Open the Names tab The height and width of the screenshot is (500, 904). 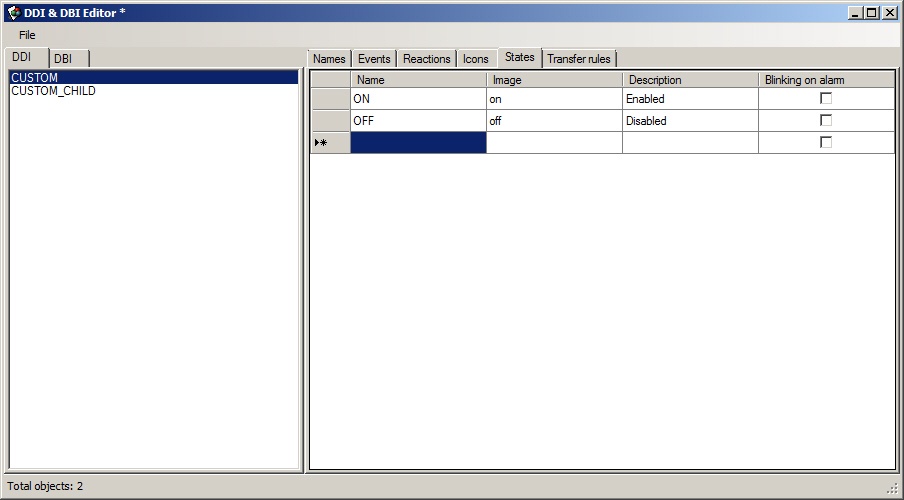[329, 59]
